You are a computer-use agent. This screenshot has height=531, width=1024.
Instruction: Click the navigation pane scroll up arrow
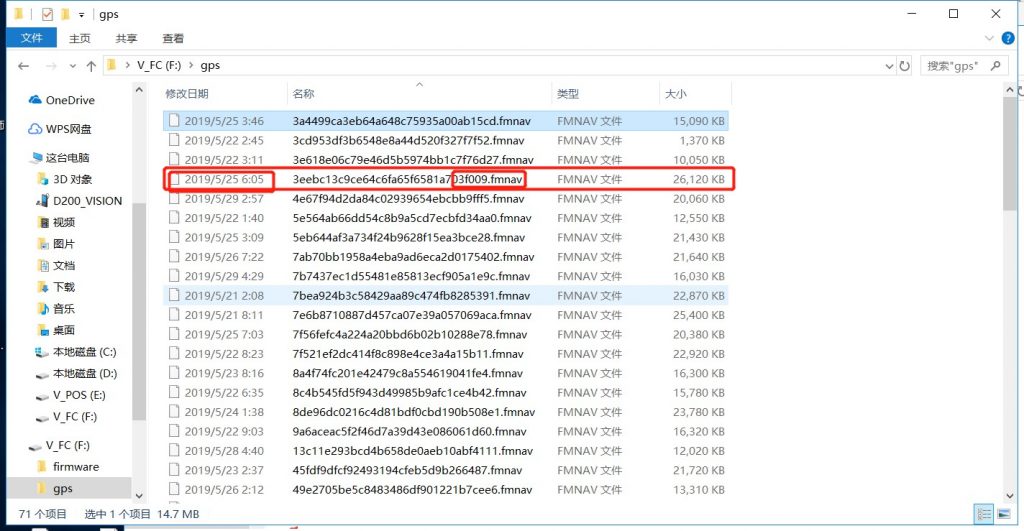click(138, 89)
